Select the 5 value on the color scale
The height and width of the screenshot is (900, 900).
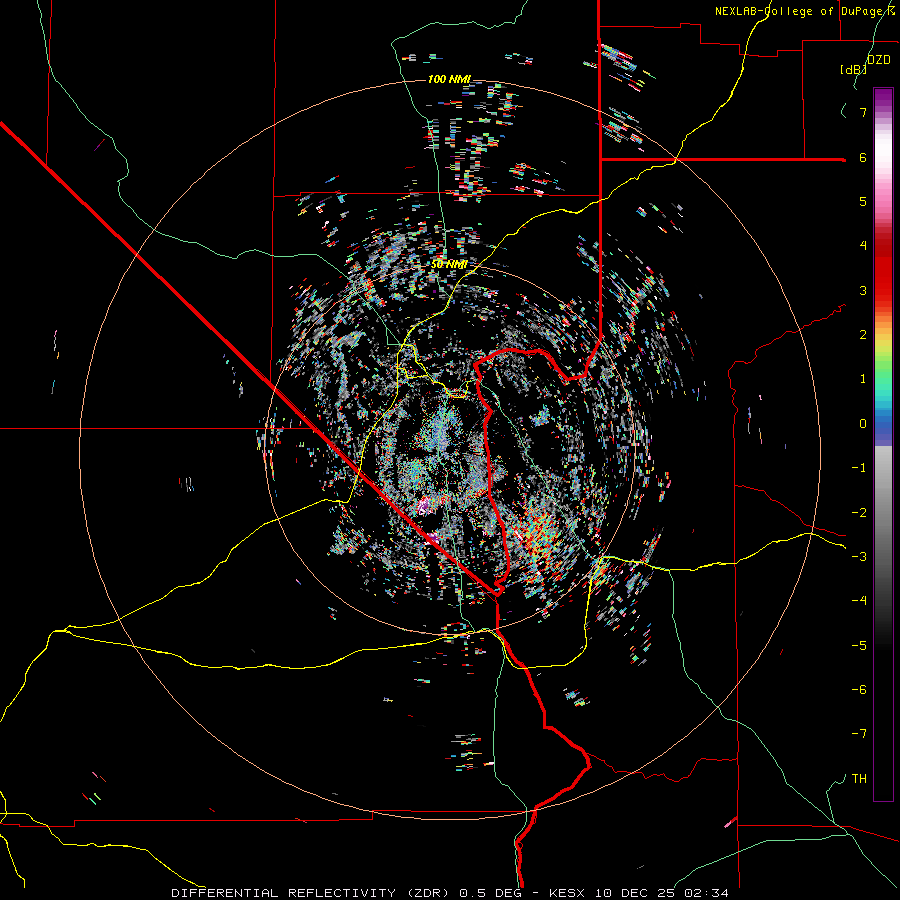[863, 201]
